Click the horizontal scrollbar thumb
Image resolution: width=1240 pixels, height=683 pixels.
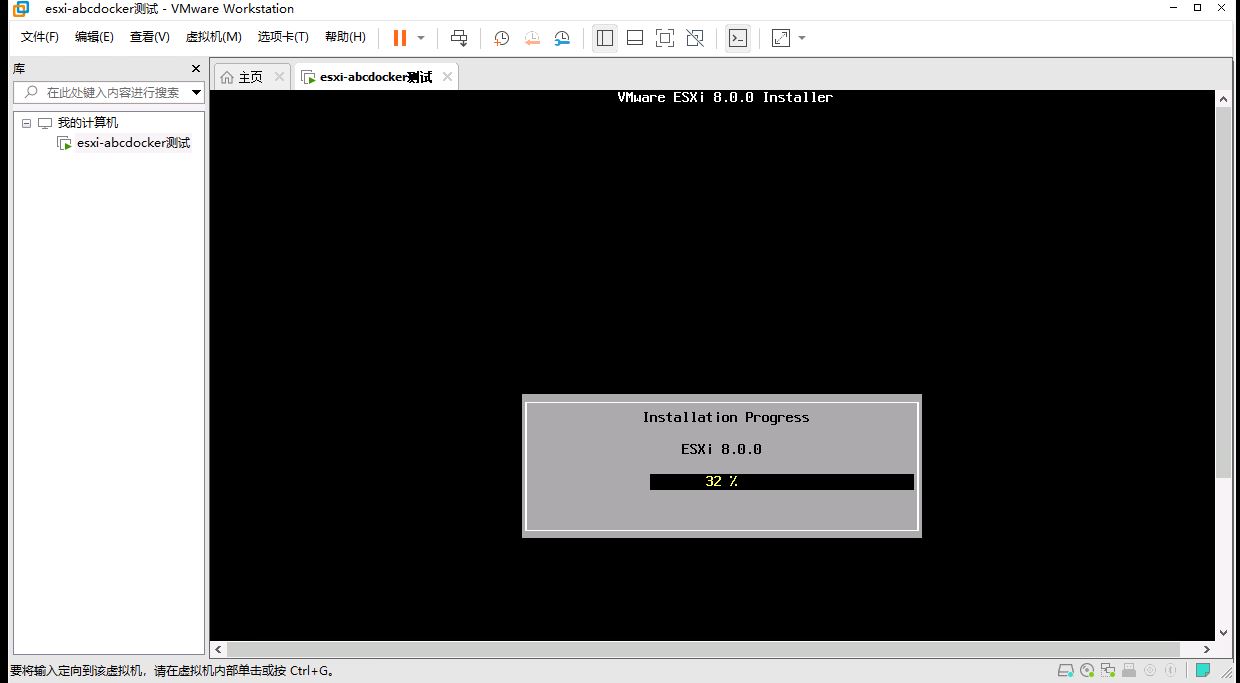tap(703, 649)
